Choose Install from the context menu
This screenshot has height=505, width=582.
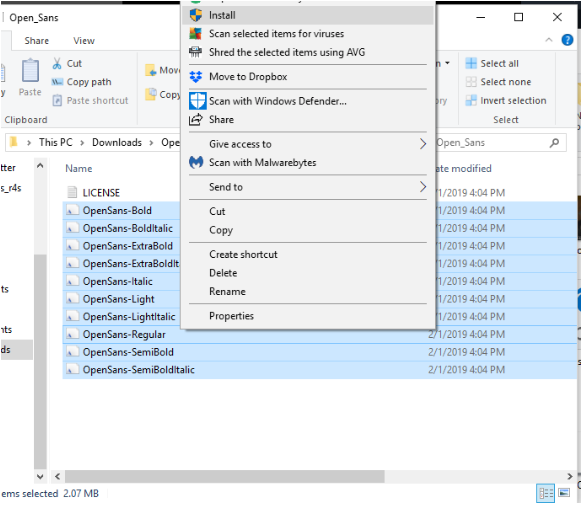[x=308, y=15]
